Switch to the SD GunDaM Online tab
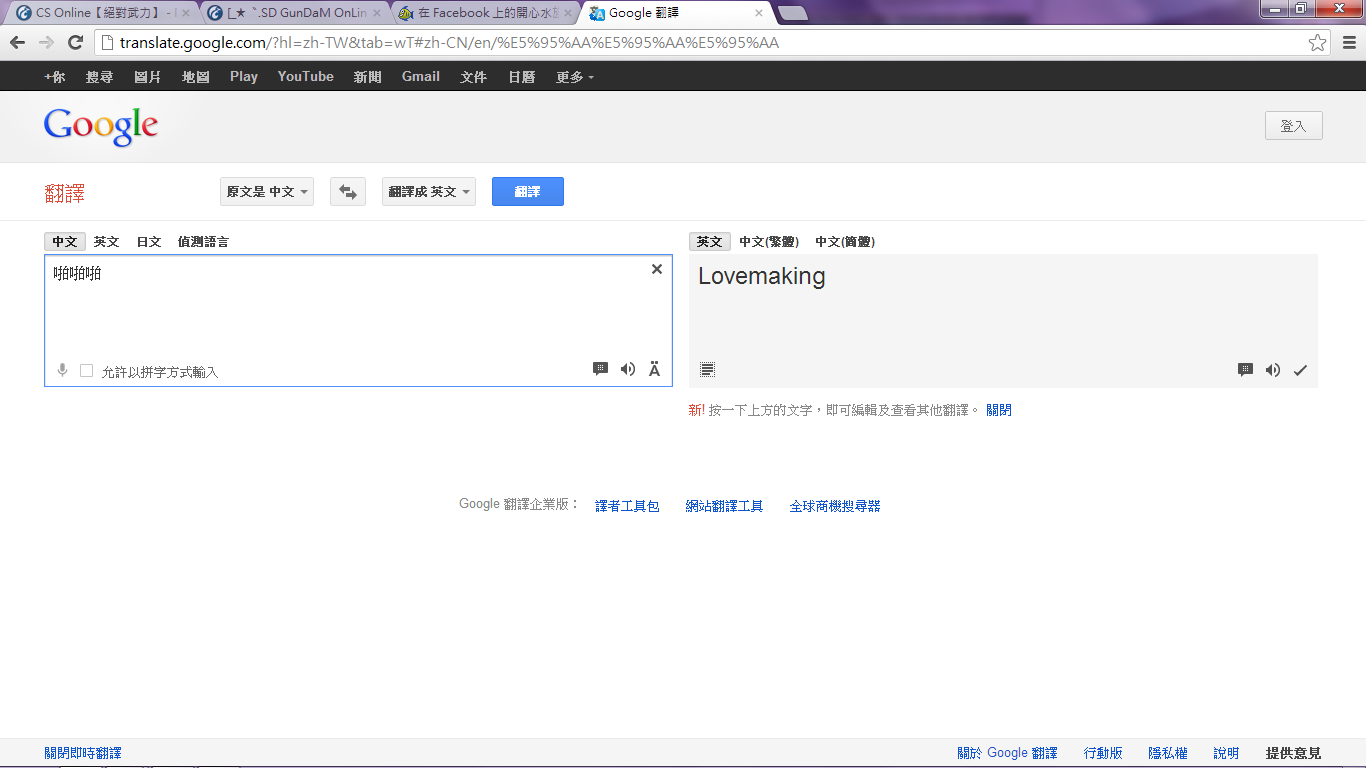This screenshot has height=768, width=1366. [x=294, y=14]
